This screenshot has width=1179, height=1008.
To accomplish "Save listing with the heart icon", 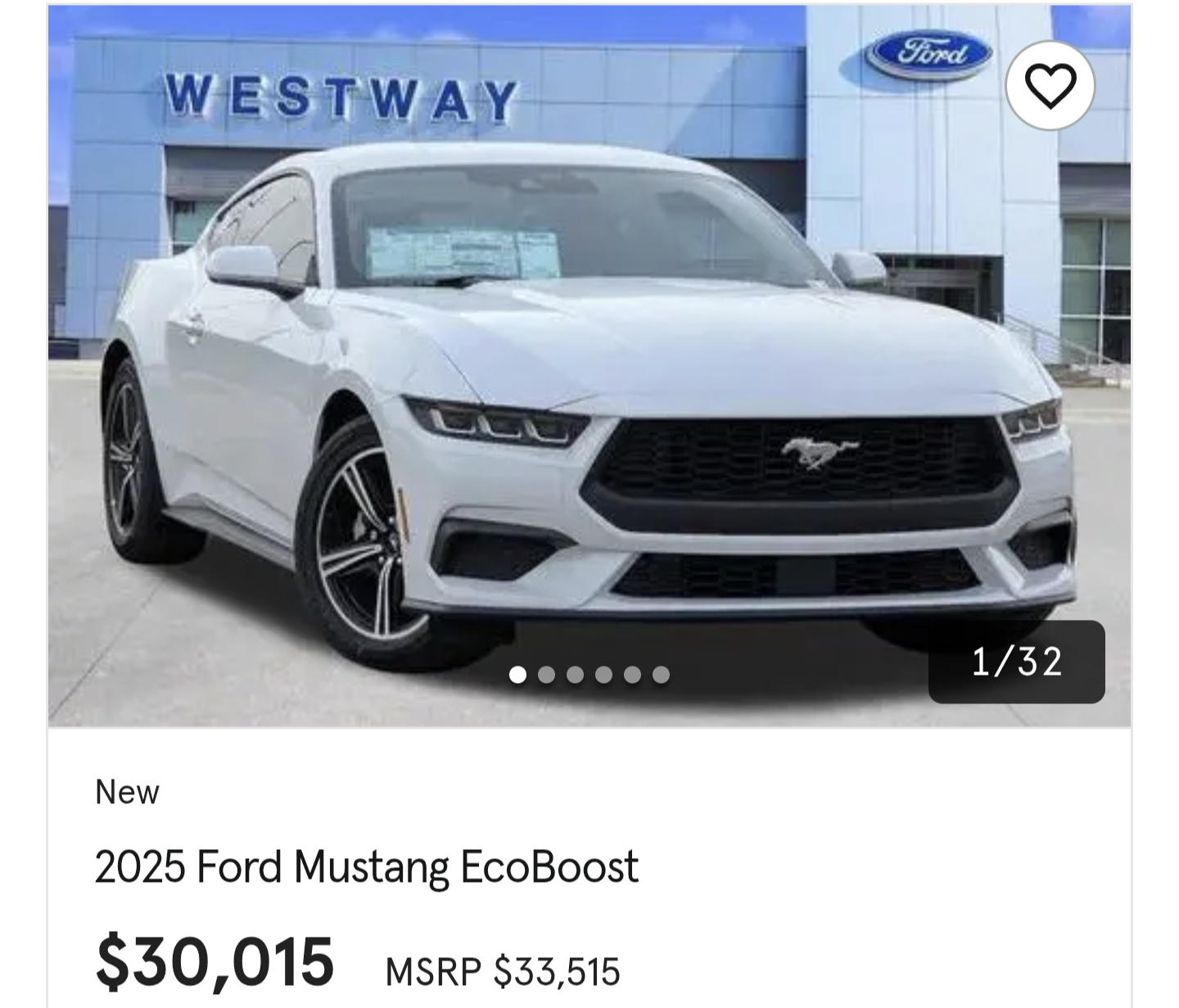I will [x=1050, y=85].
